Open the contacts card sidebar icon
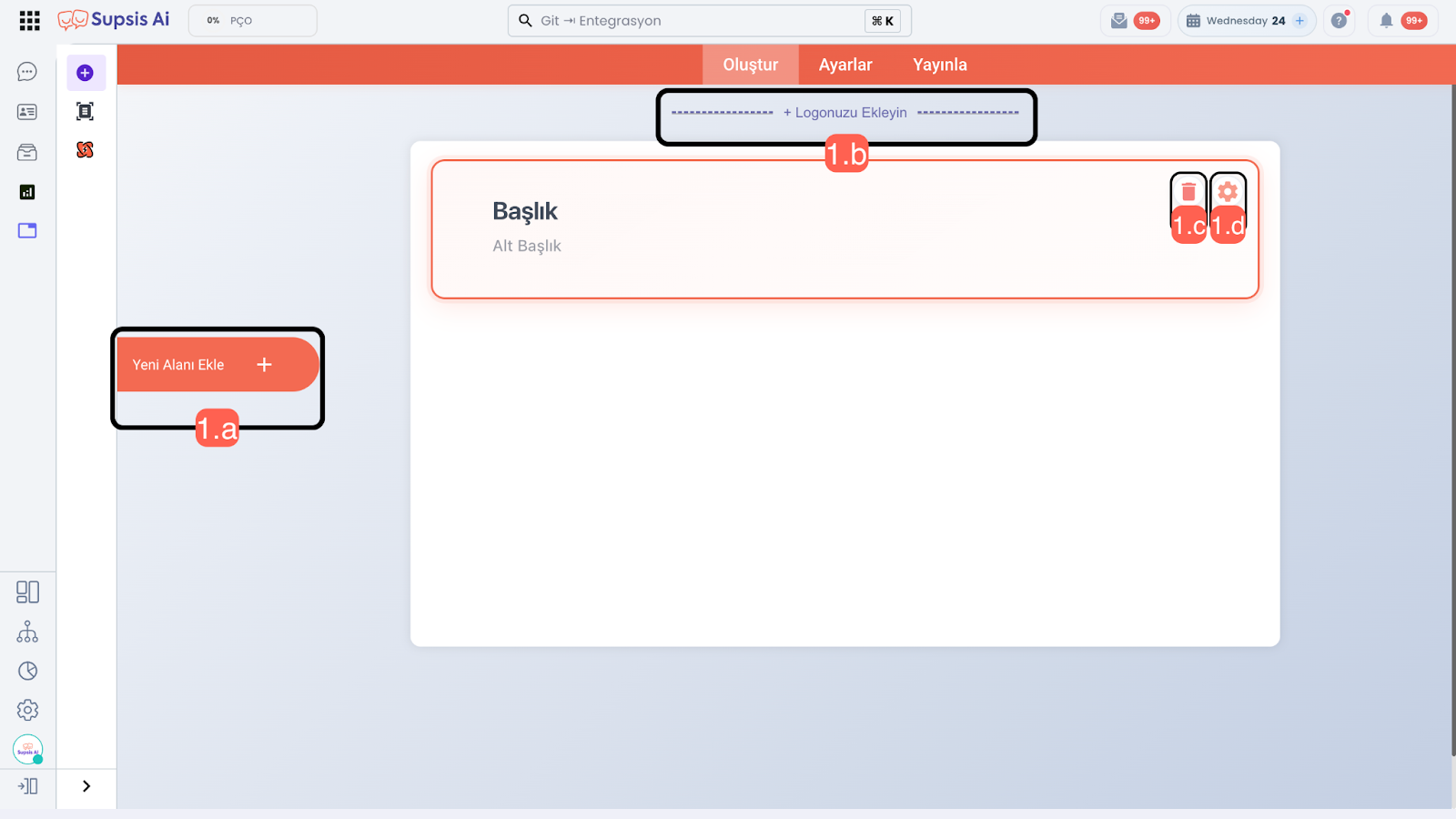1456x819 pixels. [x=27, y=112]
